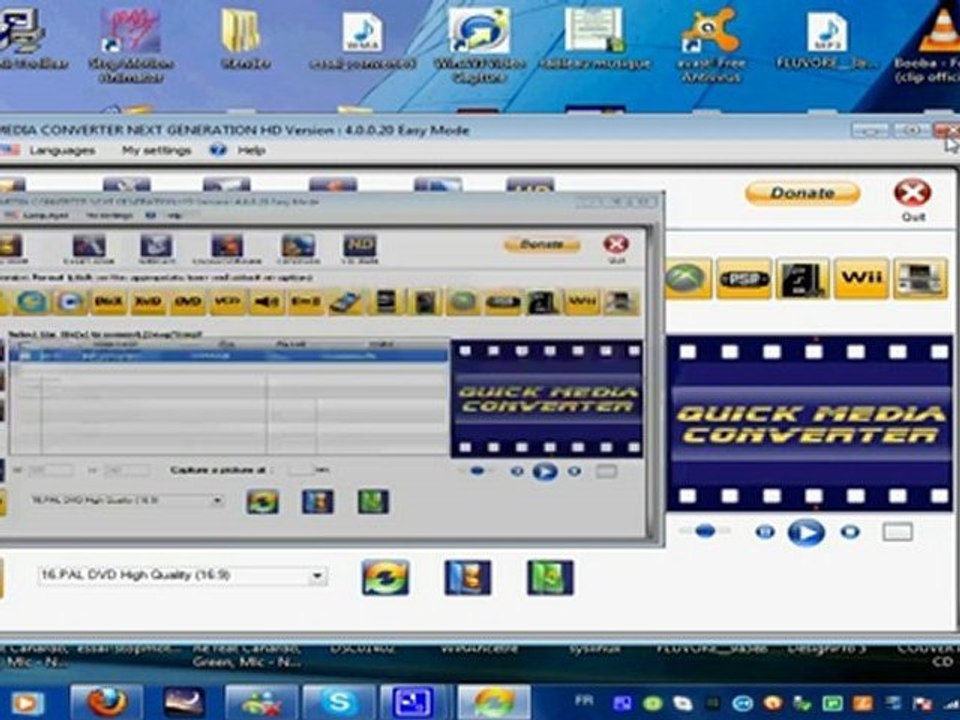Viewport: 960px width, 720px height.
Task: Open avast! Free Antivirus desktop icon
Action: tap(711, 47)
